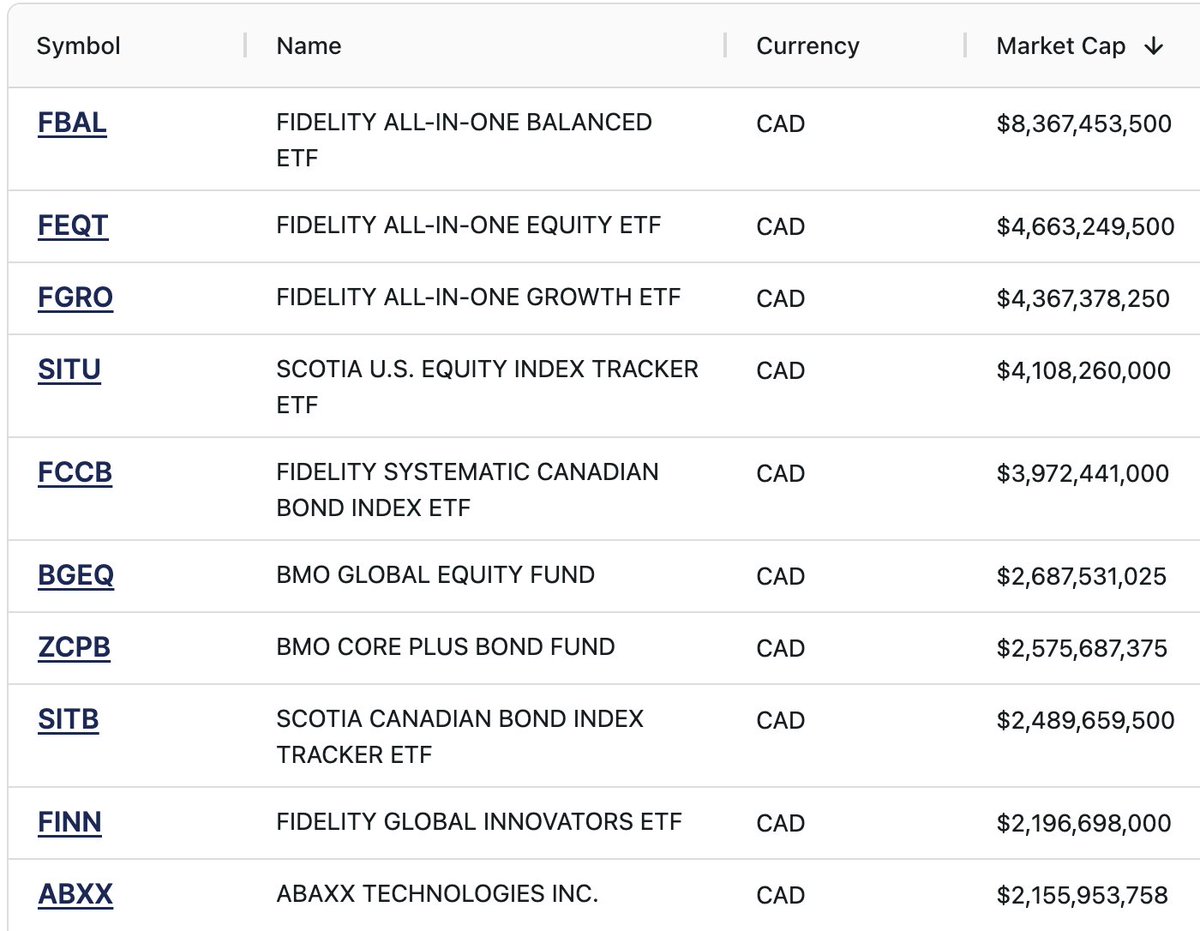Open the SITB symbol link
Screen dimensions: 1200x931
(x=68, y=720)
